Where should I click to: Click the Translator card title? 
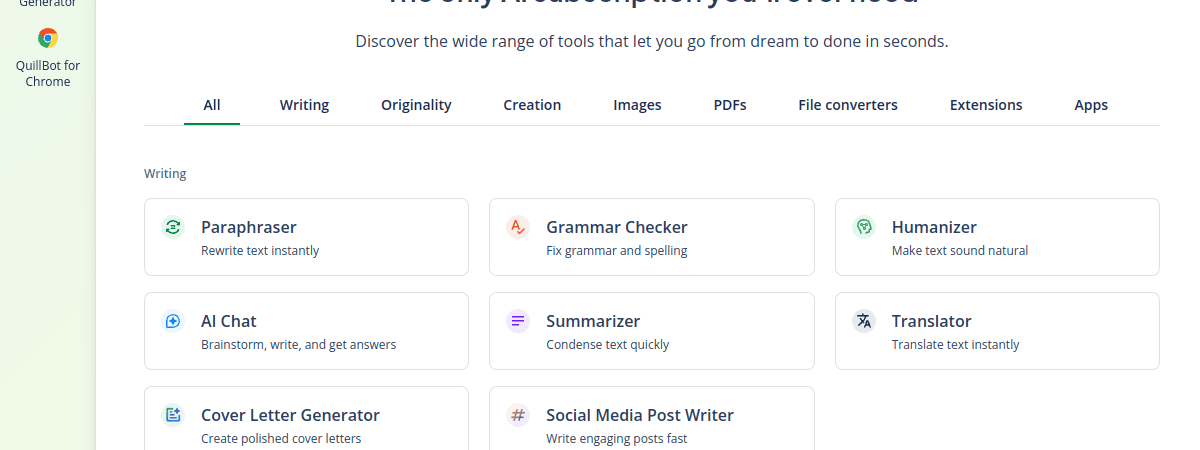(x=931, y=321)
